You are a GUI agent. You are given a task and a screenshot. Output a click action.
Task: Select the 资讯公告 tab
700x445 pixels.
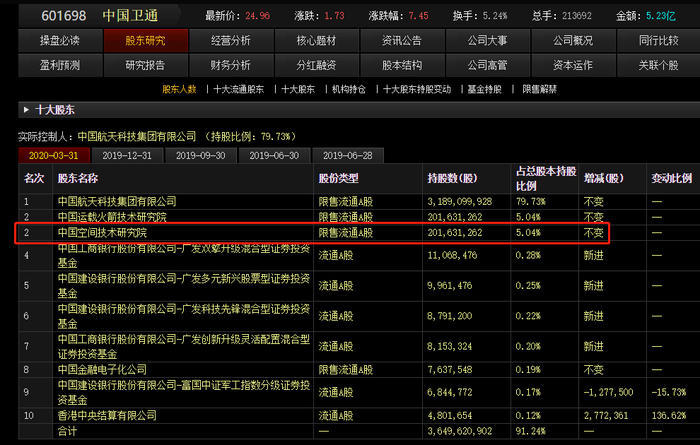(402, 41)
